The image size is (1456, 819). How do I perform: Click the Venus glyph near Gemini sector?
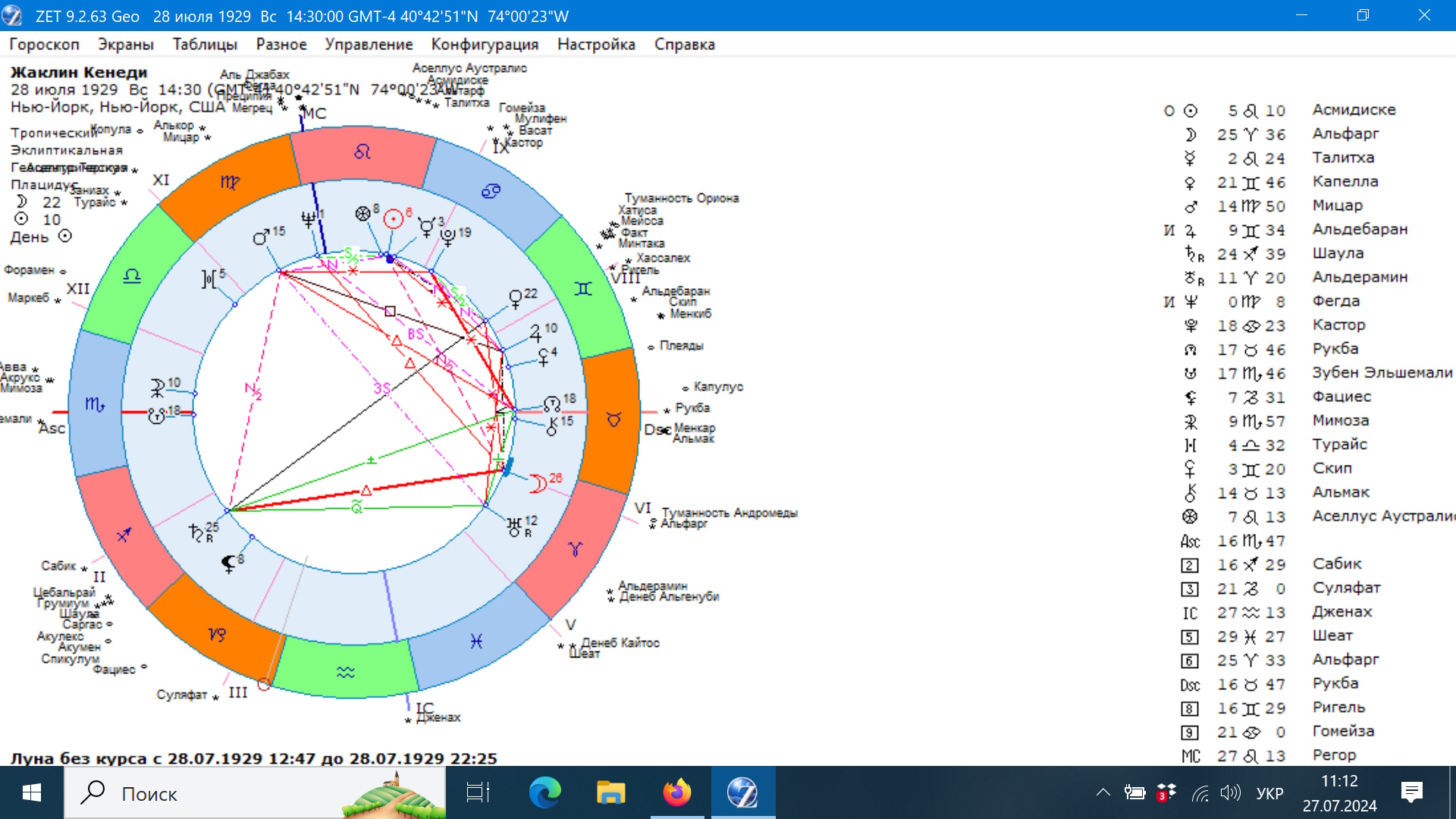516,298
